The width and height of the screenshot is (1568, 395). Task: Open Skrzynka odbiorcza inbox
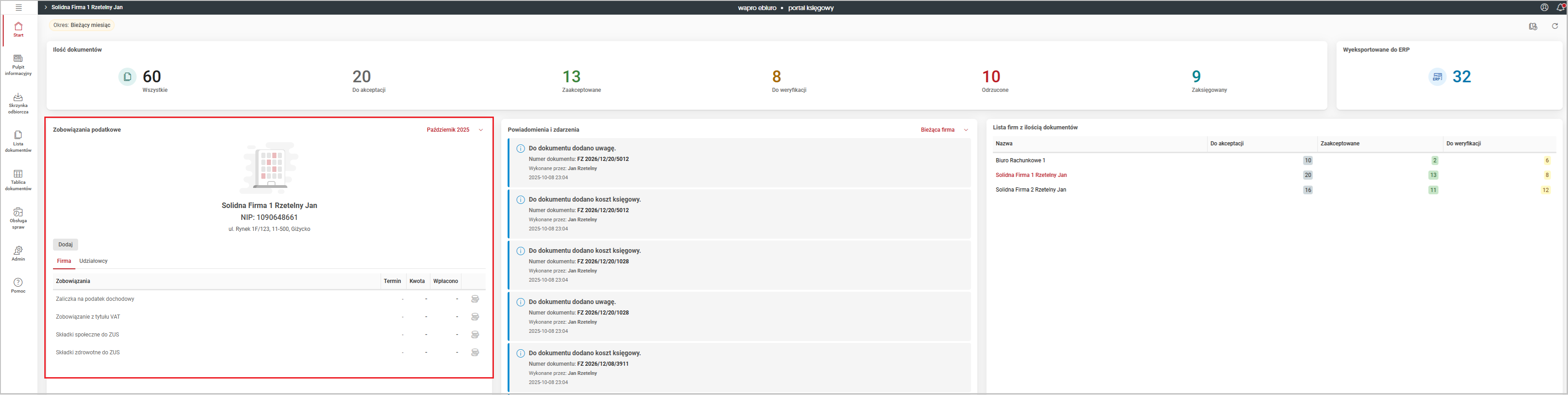[x=18, y=103]
